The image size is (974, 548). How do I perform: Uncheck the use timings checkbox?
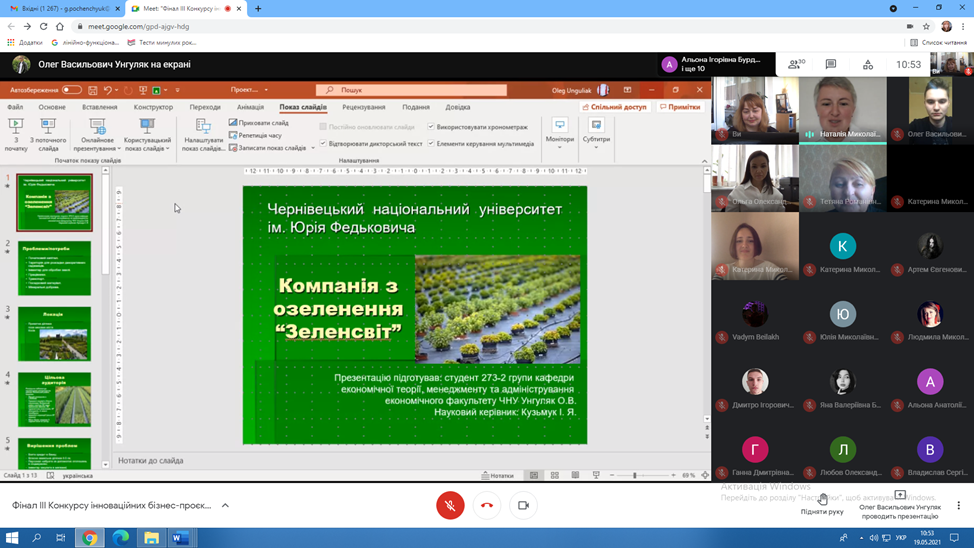[x=431, y=127]
